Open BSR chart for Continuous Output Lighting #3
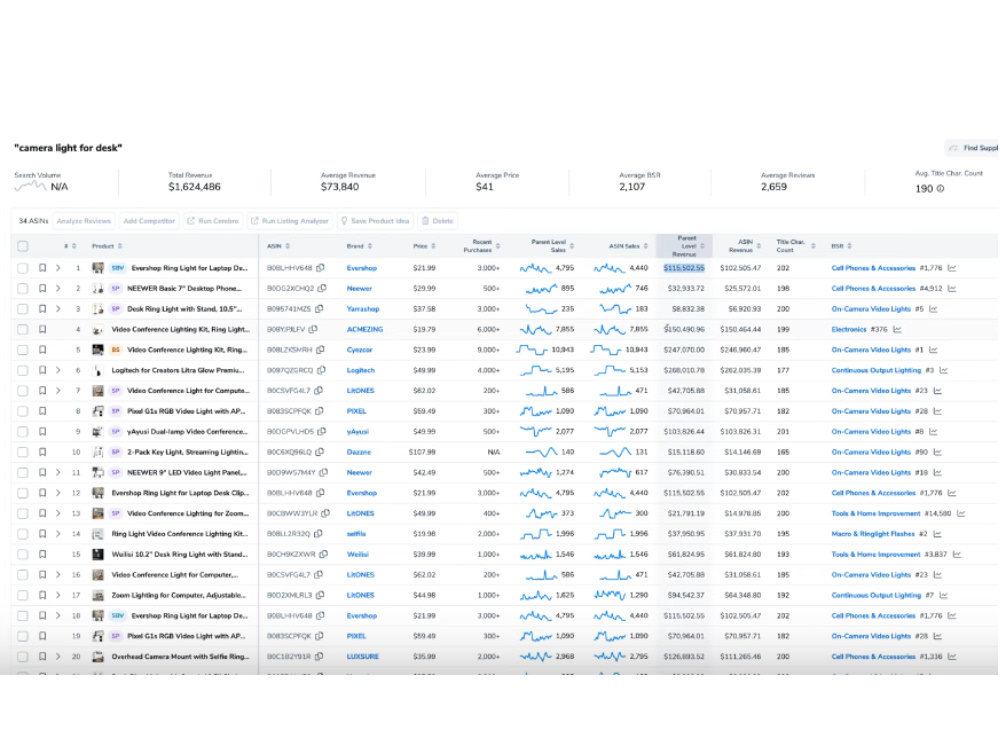Viewport: 1000px width, 750px height. (x=943, y=370)
